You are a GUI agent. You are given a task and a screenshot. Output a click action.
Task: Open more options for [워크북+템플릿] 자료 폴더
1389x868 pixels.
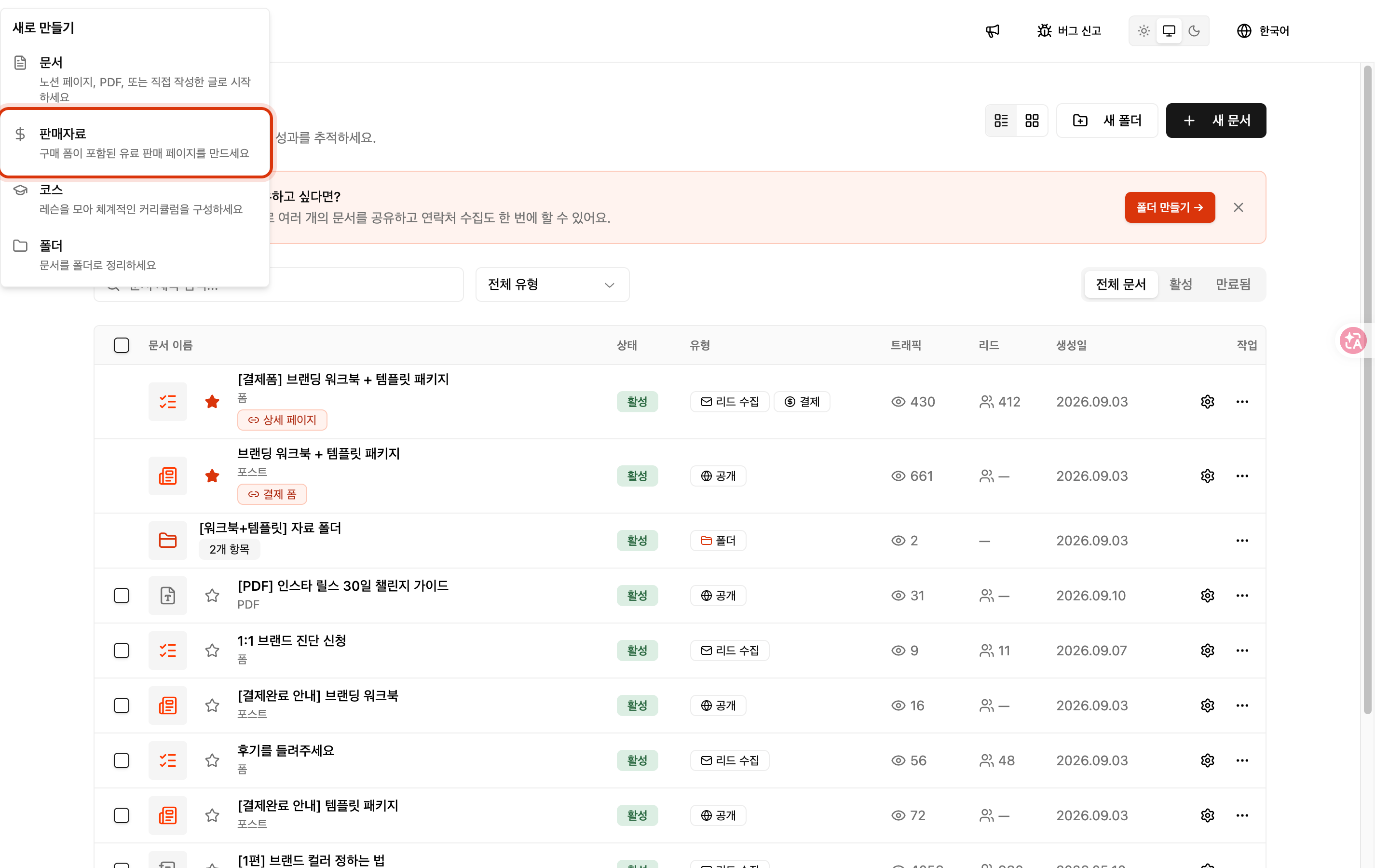pos(1242,540)
